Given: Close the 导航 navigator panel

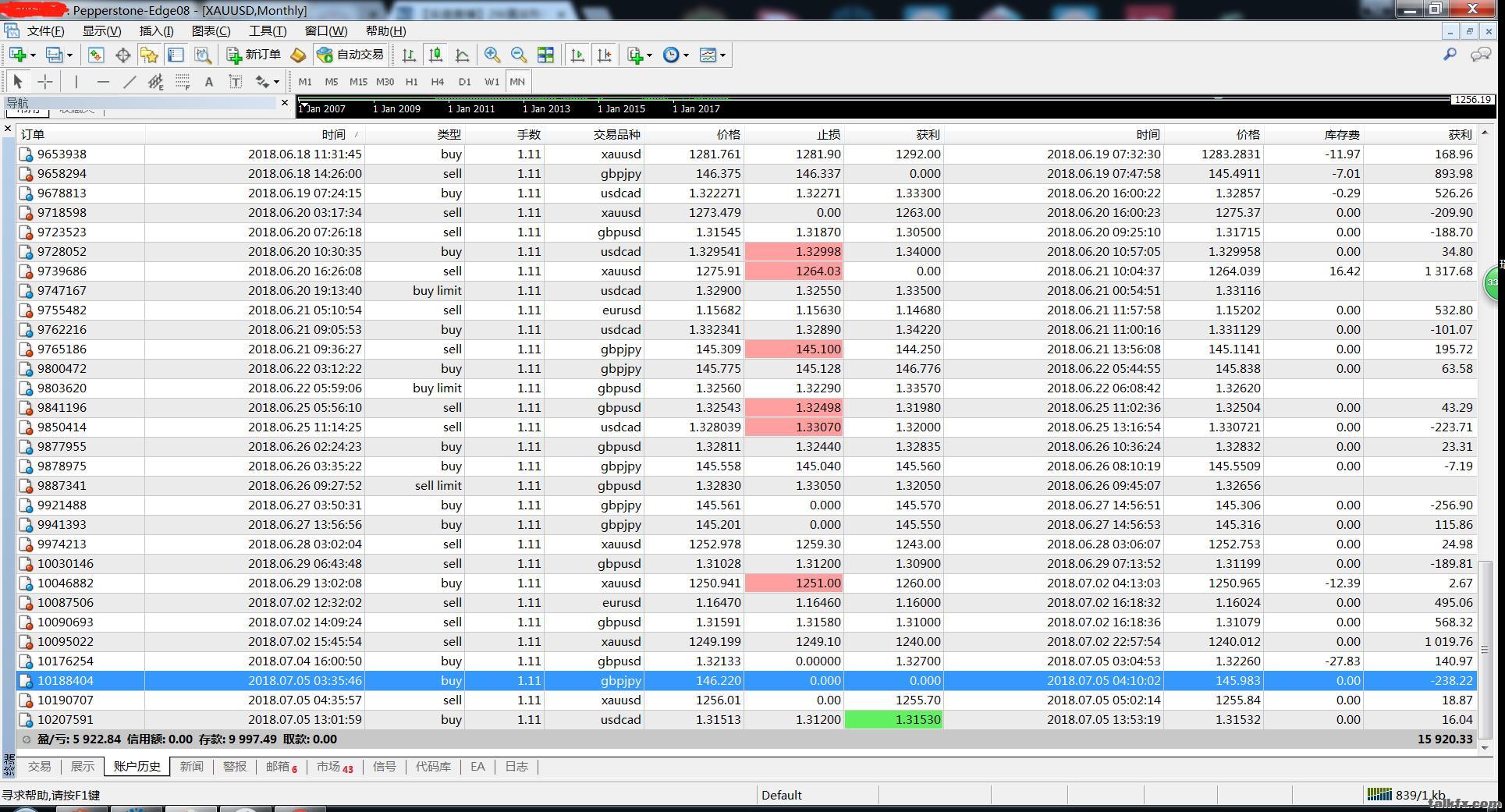Looking at the screenshot, I should click(285, 102).
